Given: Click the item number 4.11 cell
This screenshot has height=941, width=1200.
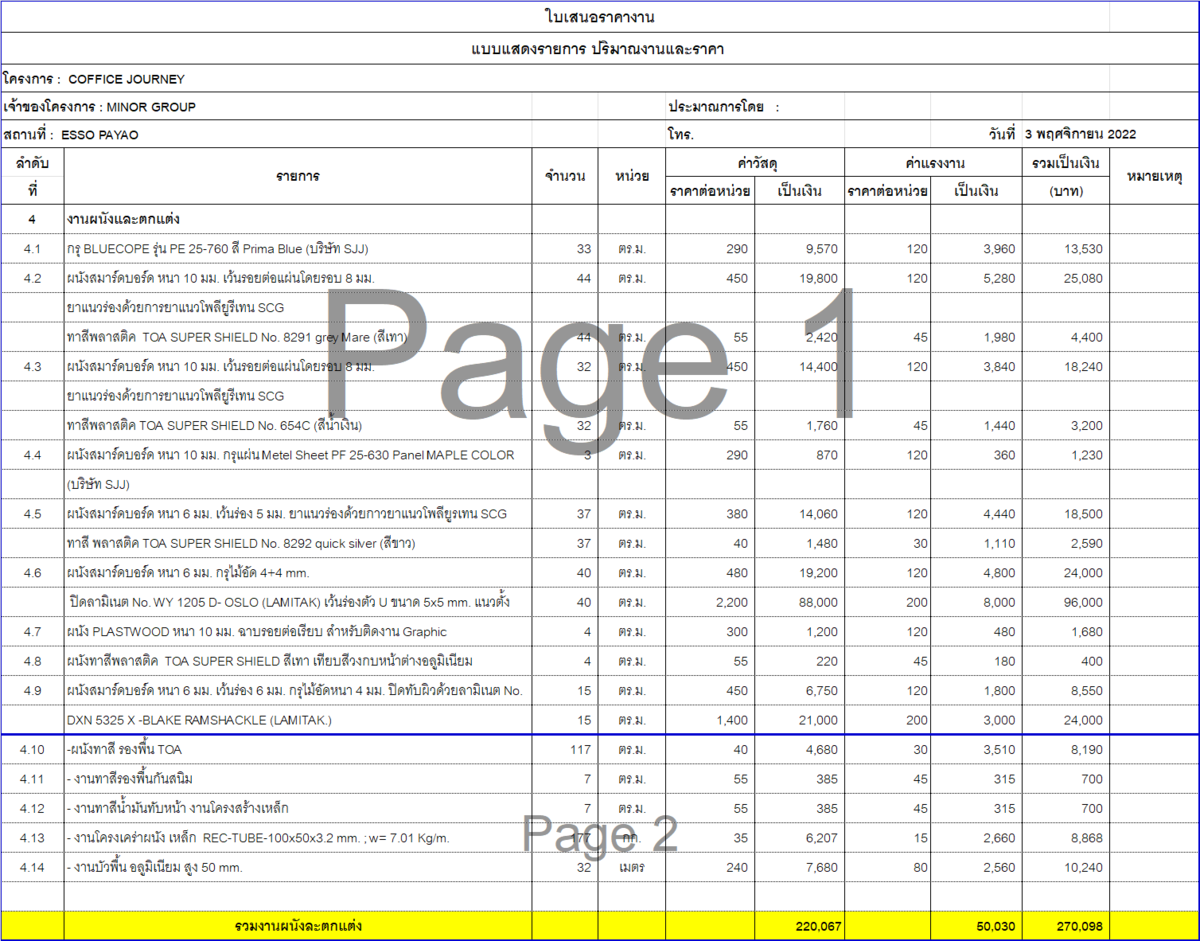Looking at the screenshot, I should click(x=32, y=779).
